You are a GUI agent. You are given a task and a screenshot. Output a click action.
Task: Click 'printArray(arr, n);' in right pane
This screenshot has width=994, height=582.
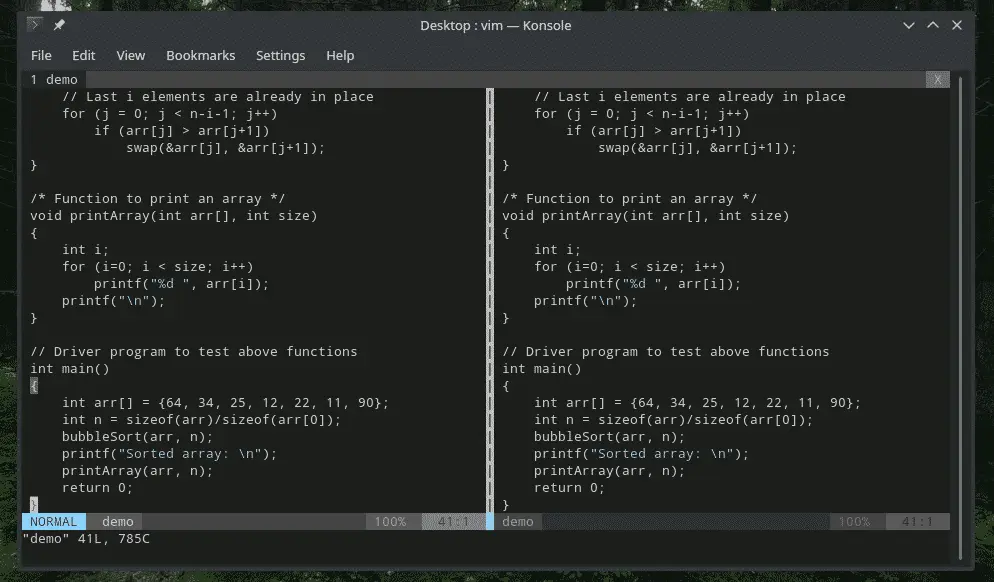coord(609,471)
